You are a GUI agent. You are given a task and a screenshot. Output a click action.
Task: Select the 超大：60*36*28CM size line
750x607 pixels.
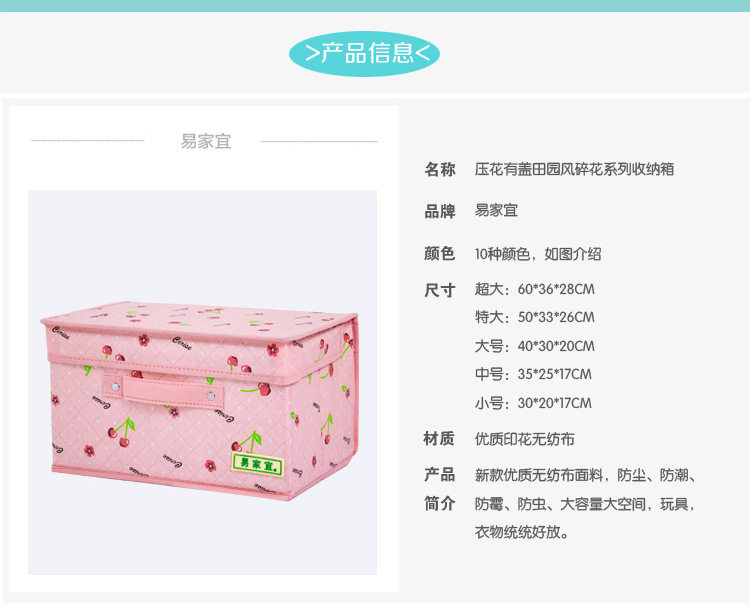coord(535,289)
